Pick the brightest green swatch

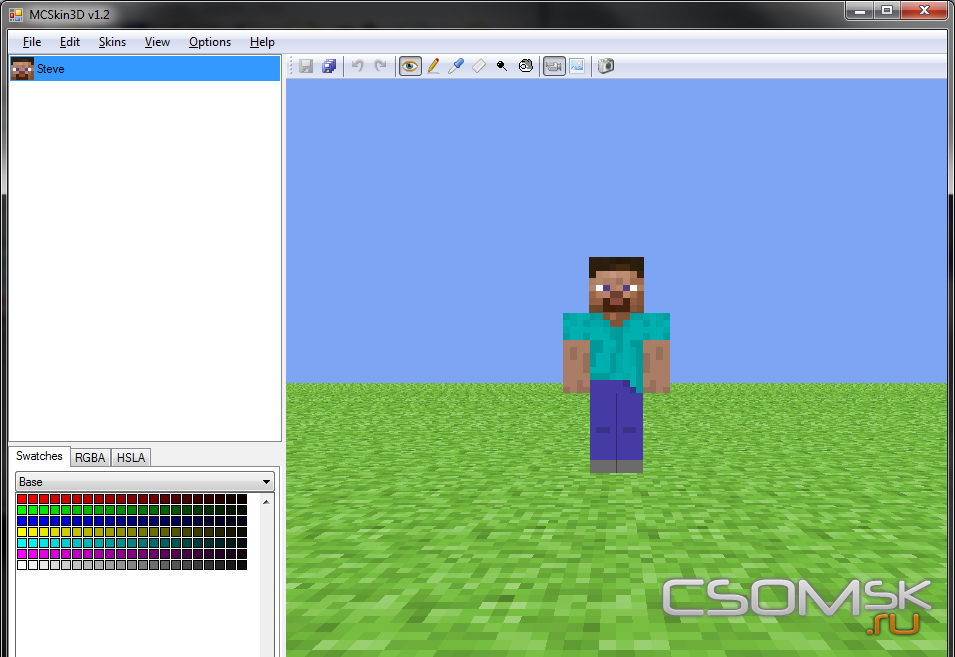pos(22,510)
